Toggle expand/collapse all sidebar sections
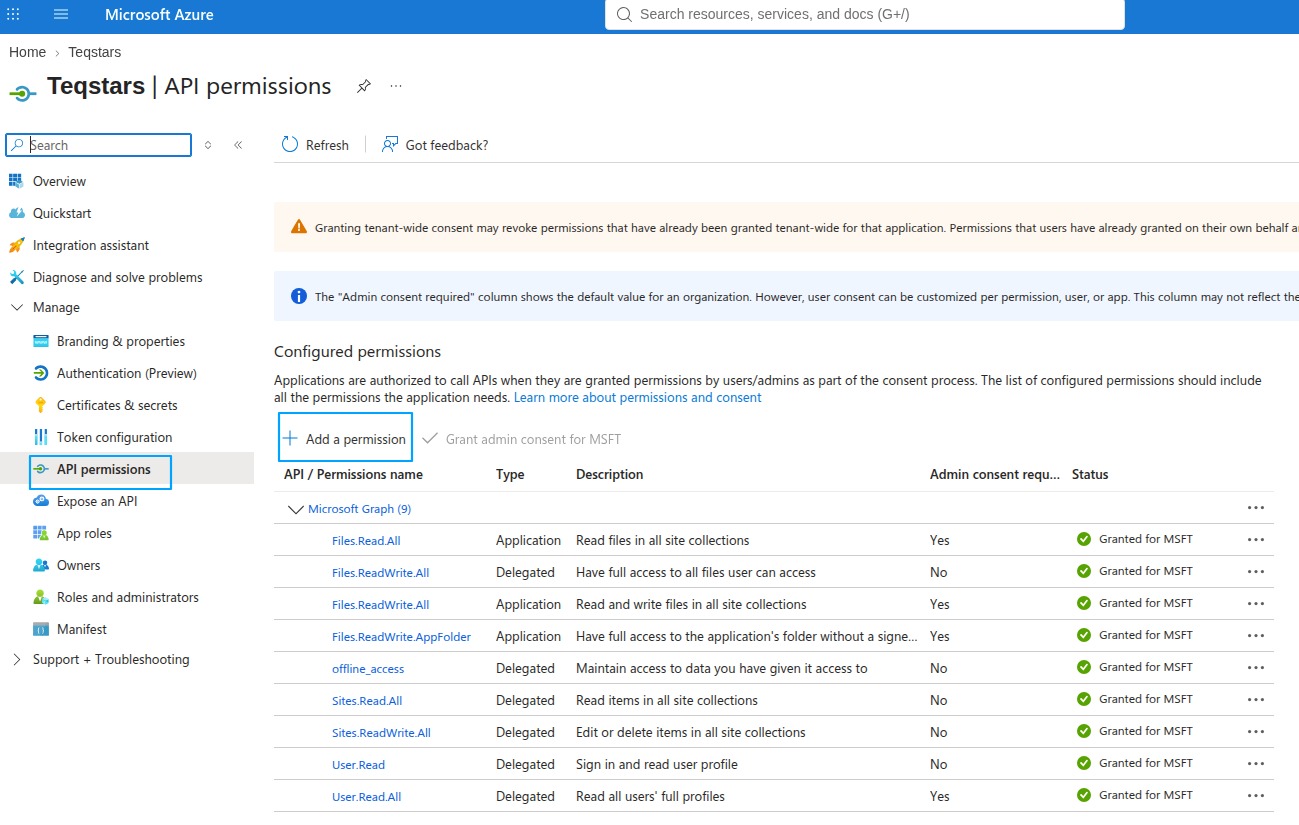Image resolution: width=1299 pixels, height=825 pixels. click(x=208, y=145)
